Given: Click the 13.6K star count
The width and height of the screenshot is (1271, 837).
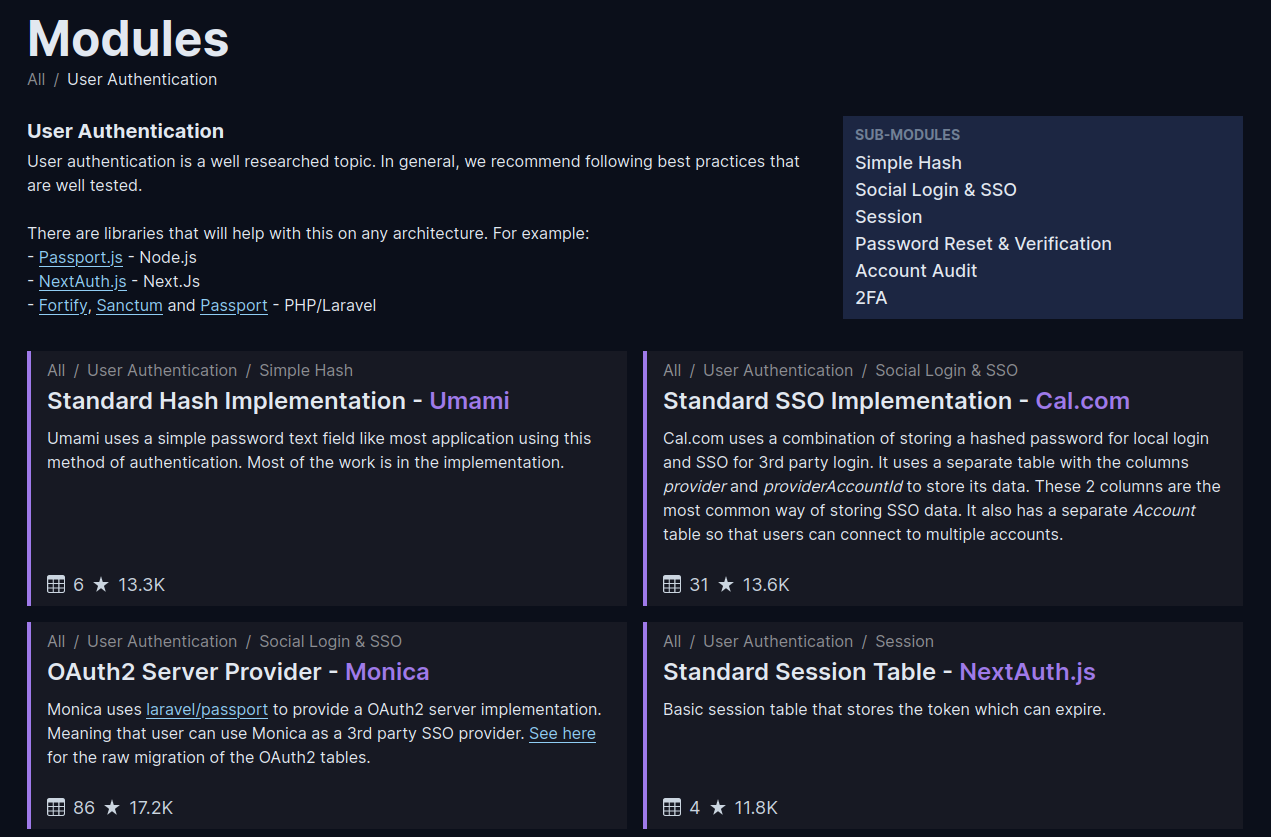Looking at the screenshot, I should pyautogui.click(x=766, y=585).
